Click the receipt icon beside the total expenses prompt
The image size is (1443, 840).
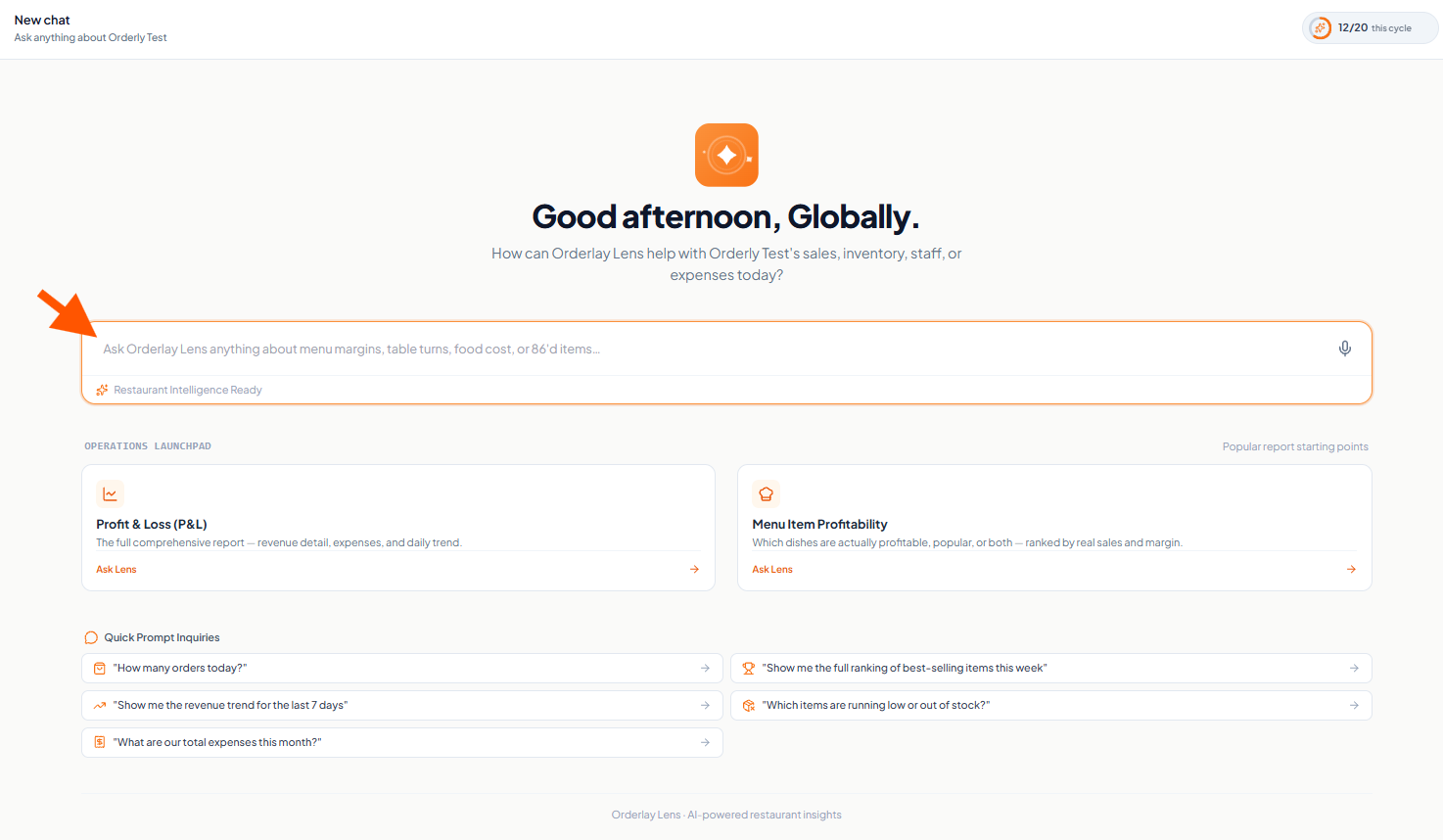click(99, 743)
